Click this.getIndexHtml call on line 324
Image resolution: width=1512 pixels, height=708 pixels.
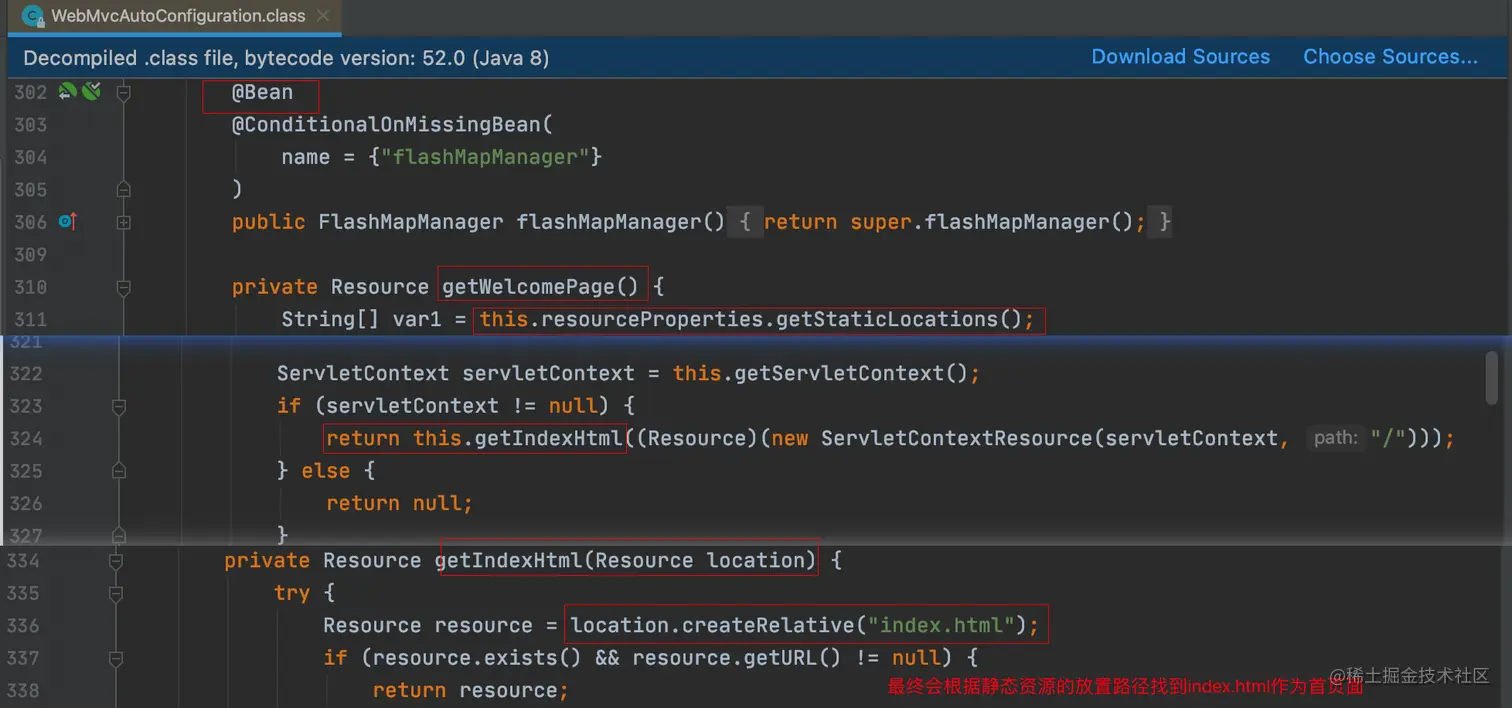(x=520, y=438)
